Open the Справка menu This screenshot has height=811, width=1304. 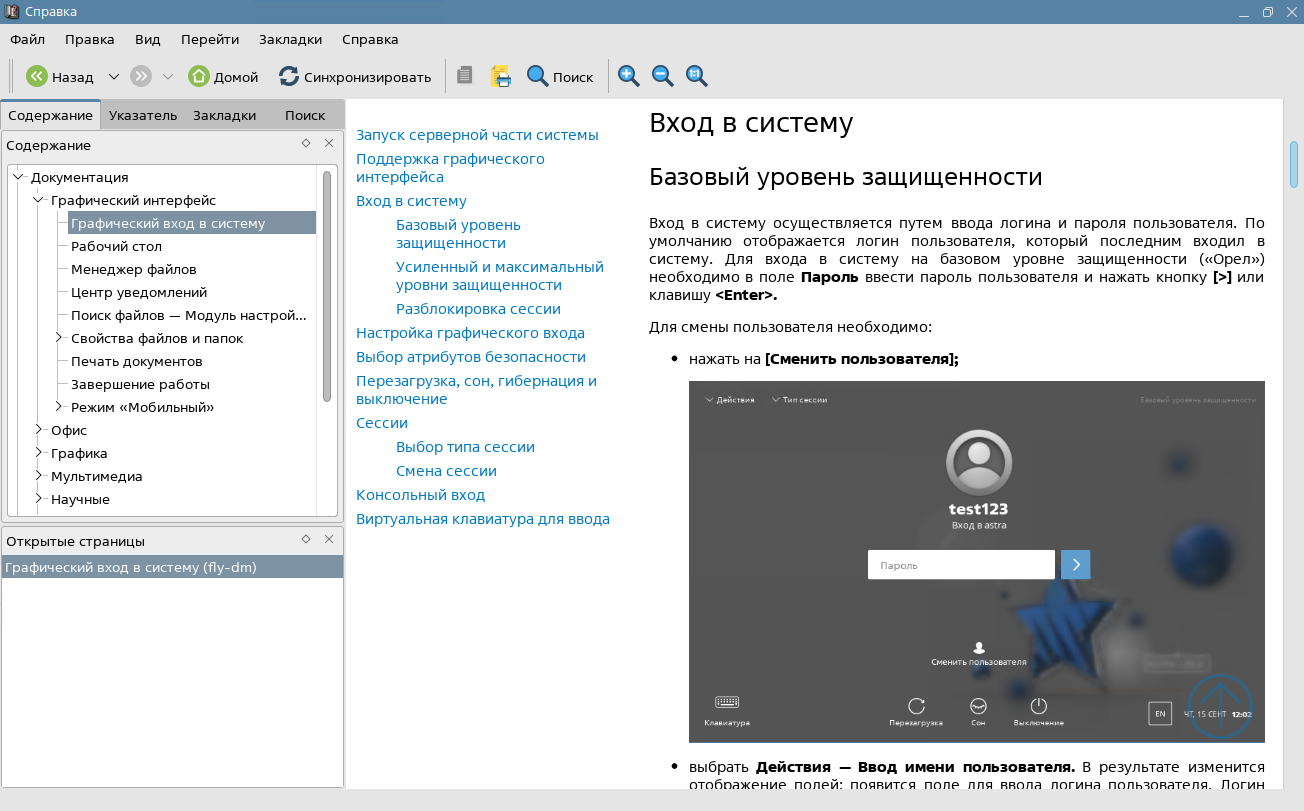click(370, 40)
